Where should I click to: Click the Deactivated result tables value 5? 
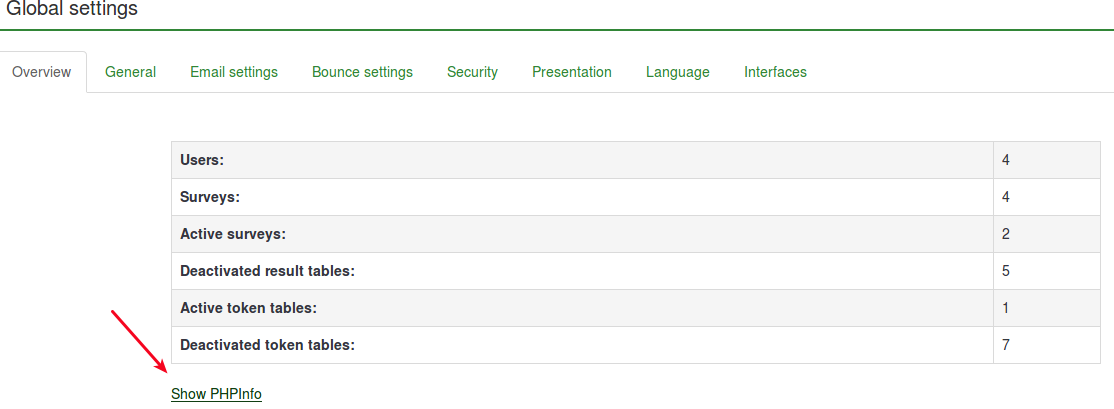pos(1006,271)
